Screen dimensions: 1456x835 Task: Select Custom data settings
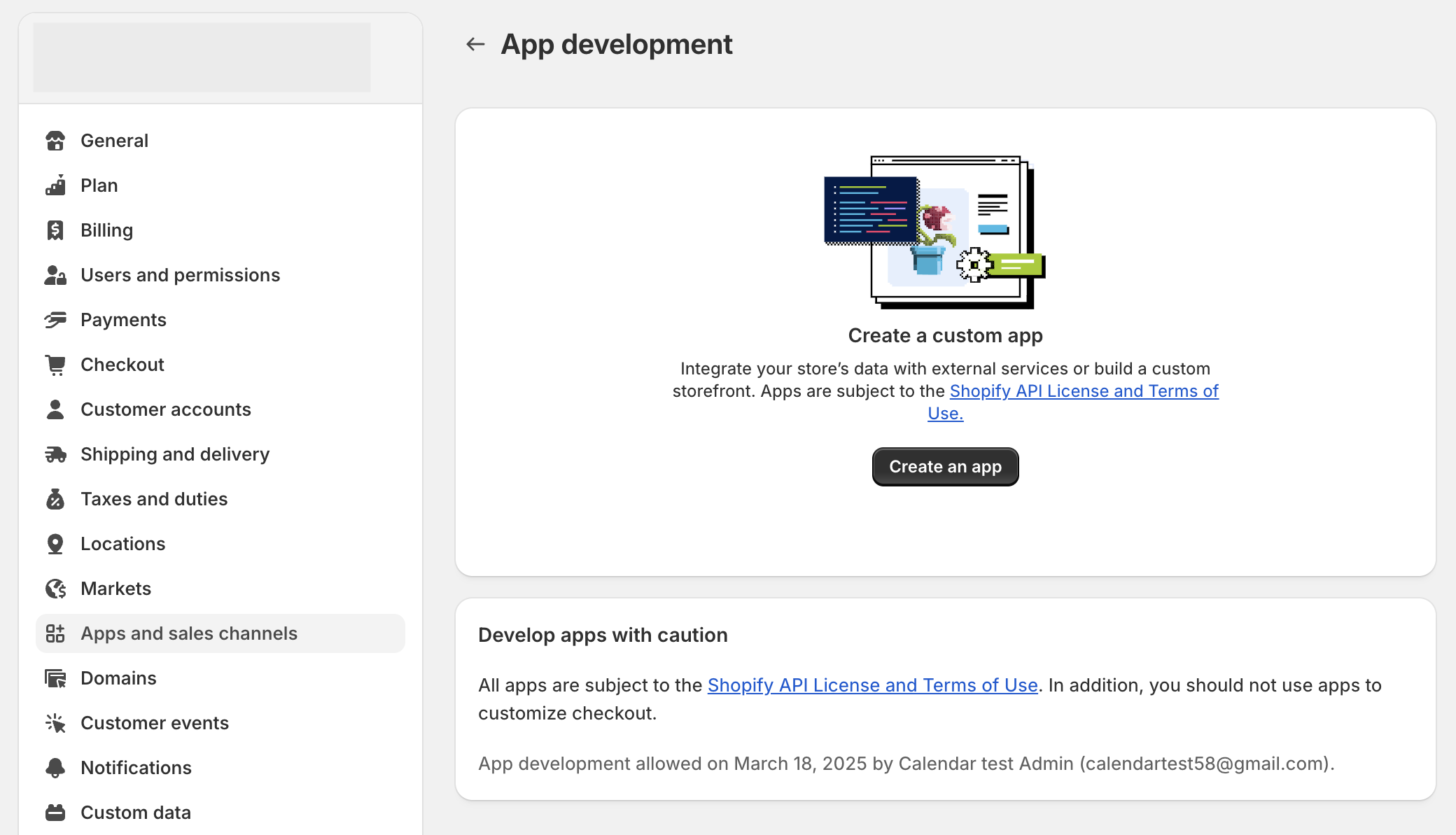click(x=220, y=813)
